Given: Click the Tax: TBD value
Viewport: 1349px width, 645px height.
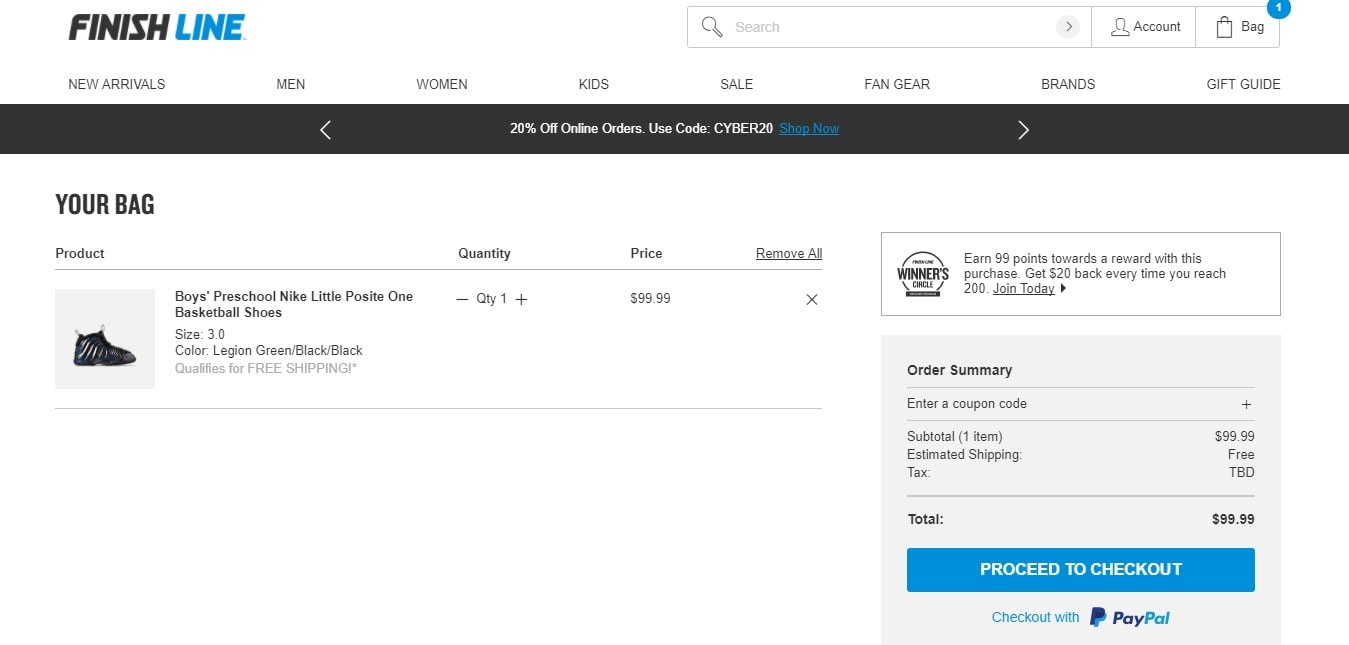Looking at the screenshot, I should (x=1242, y=472).
